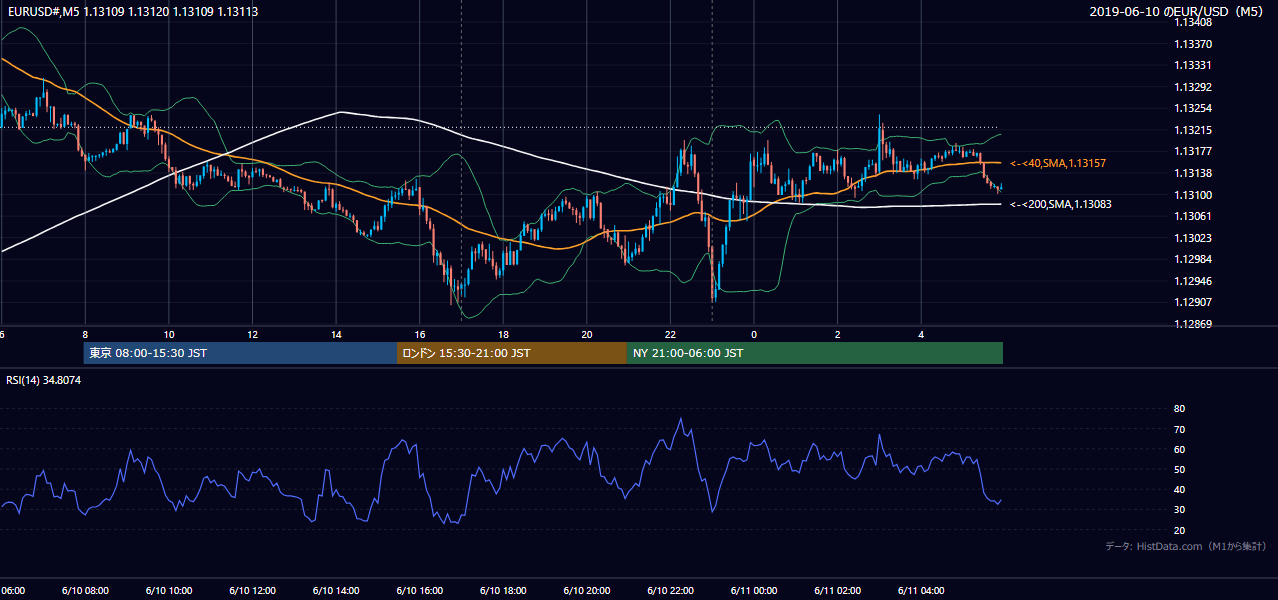Image resolution: width=1278 pixels, height=600 pixels.
Task: Click price axis label 1.13254
Action: tap(1192, 108)
